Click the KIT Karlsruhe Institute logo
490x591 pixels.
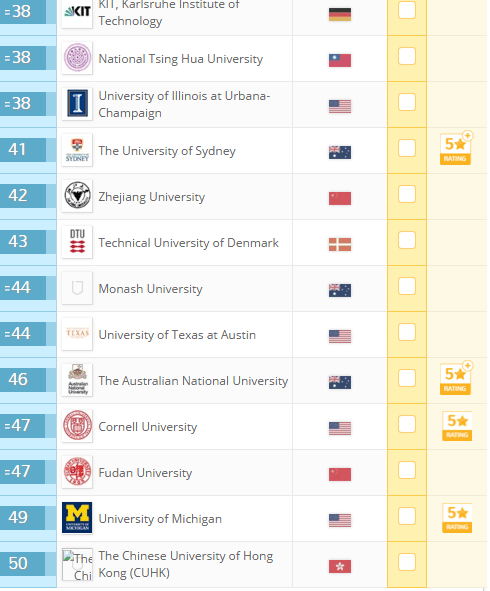77,12
